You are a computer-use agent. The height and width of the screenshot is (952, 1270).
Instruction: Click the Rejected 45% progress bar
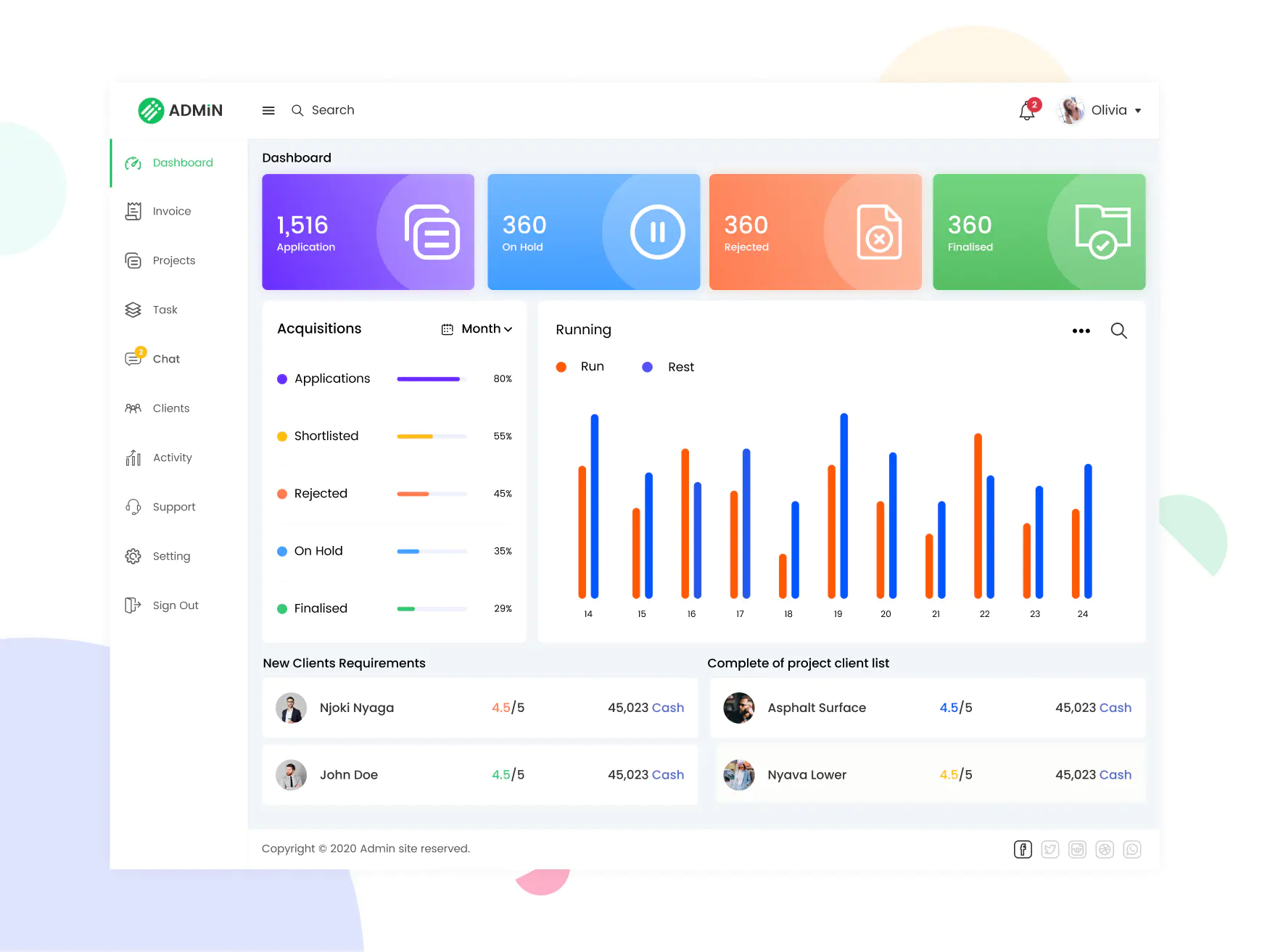tap(432, 494)
